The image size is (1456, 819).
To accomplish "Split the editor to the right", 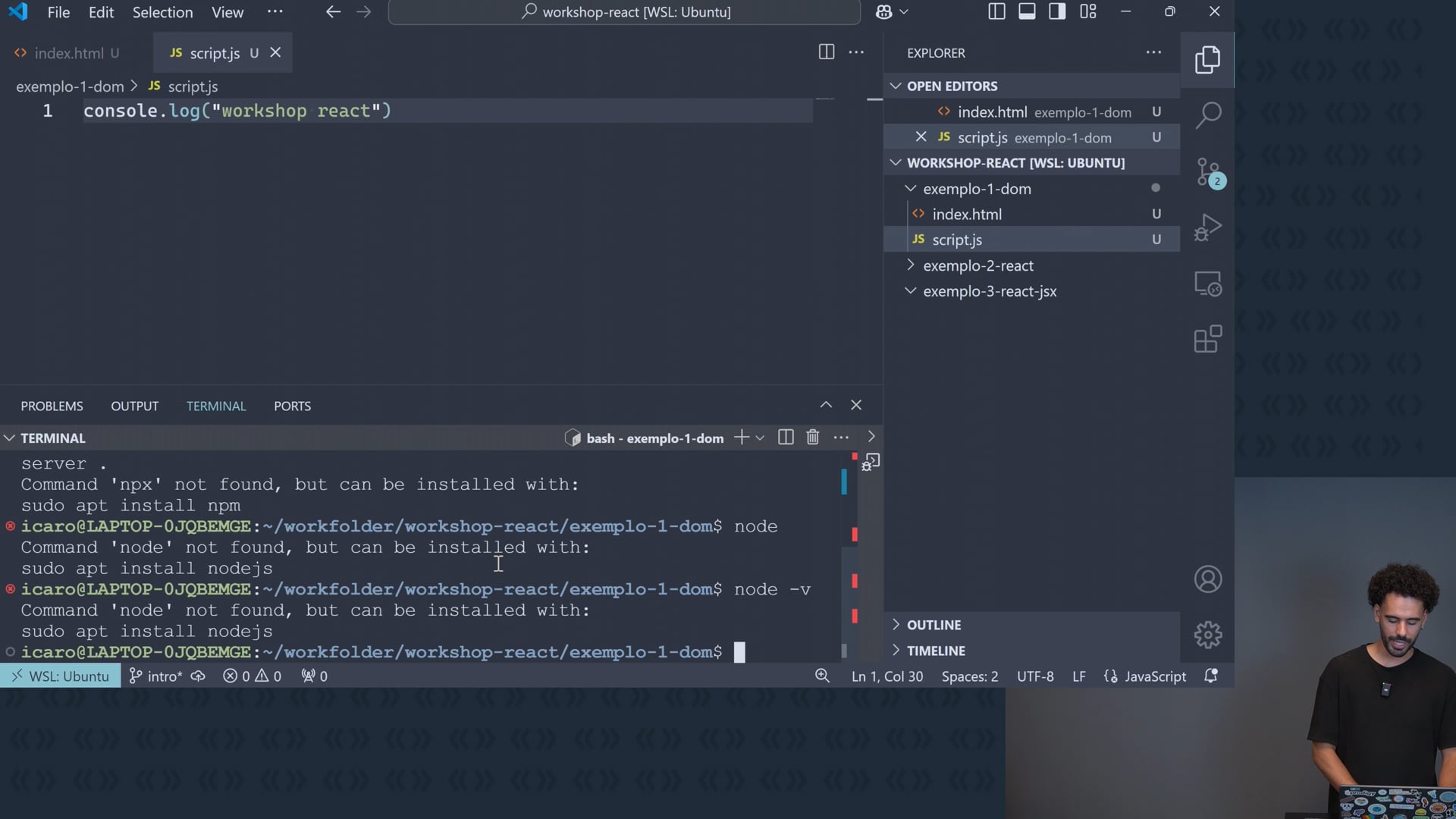I will point(826,52).
